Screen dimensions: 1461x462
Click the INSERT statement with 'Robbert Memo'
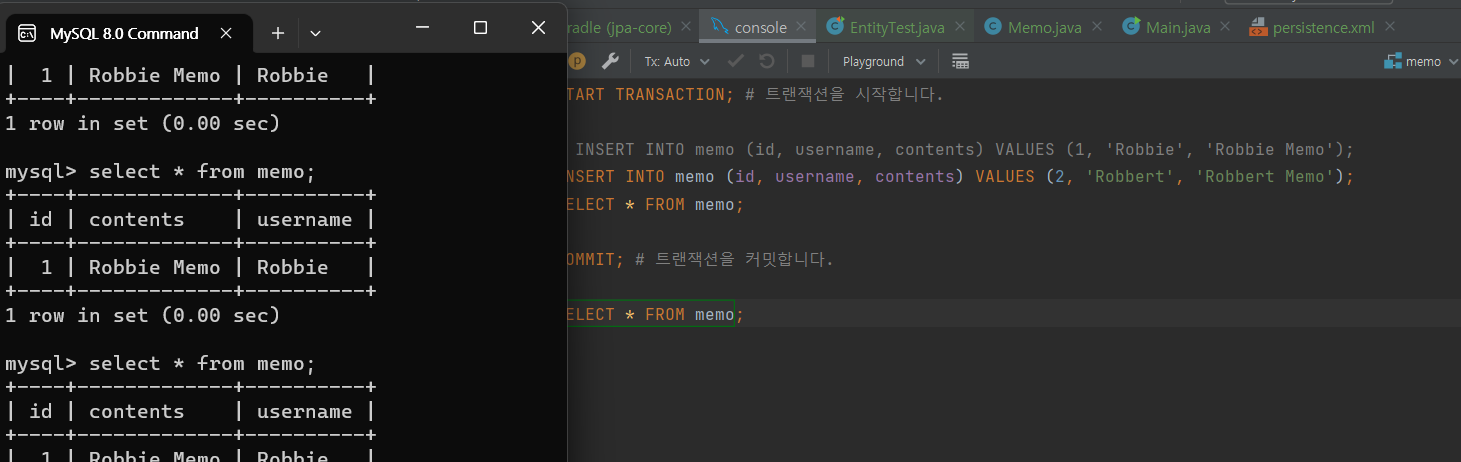point(960,177)
